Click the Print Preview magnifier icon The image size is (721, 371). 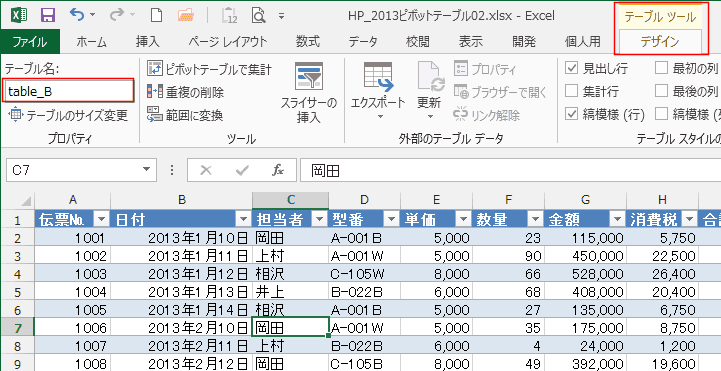259,15
